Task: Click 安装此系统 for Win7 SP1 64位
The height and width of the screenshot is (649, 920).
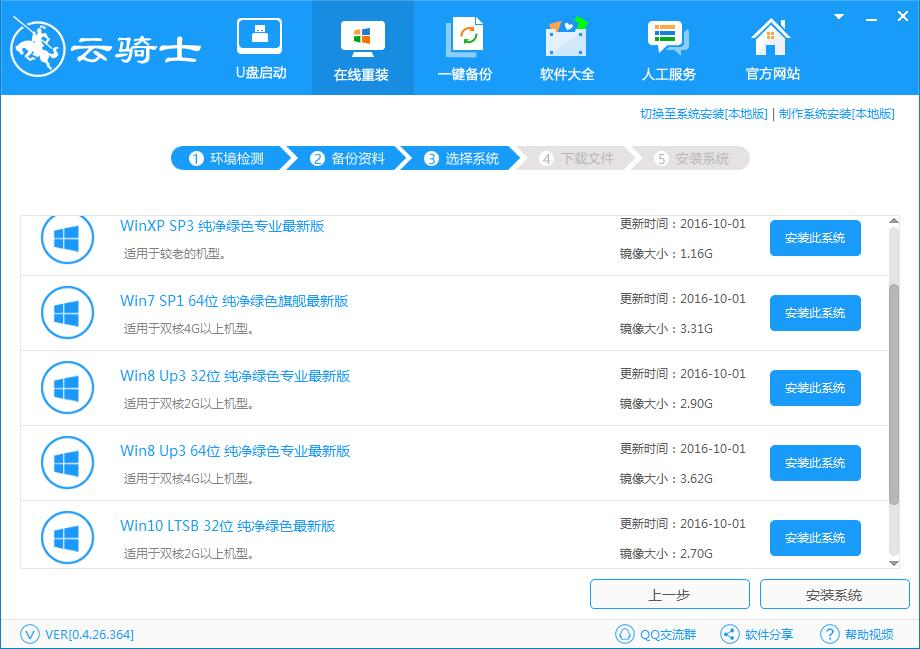Action: (x=815, y=313)
